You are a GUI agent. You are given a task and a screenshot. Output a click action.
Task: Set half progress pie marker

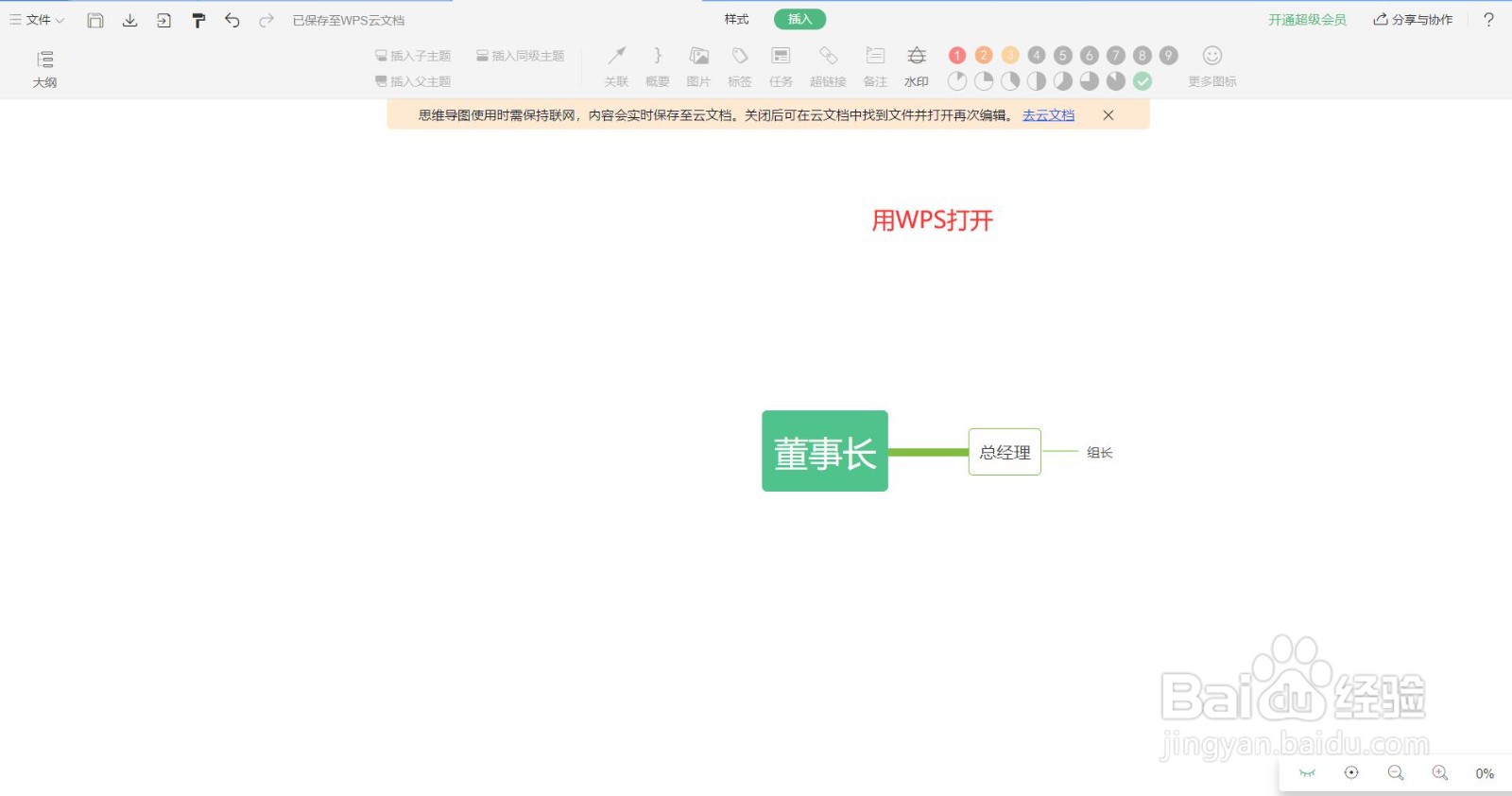pyautogui.click(x=1037, y=81)
